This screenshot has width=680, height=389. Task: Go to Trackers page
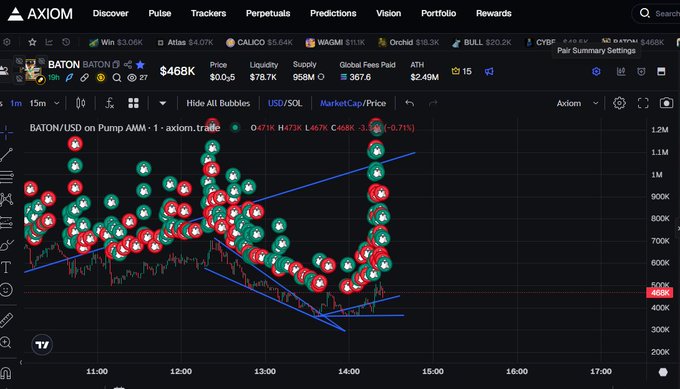click(x=209, y=13)
